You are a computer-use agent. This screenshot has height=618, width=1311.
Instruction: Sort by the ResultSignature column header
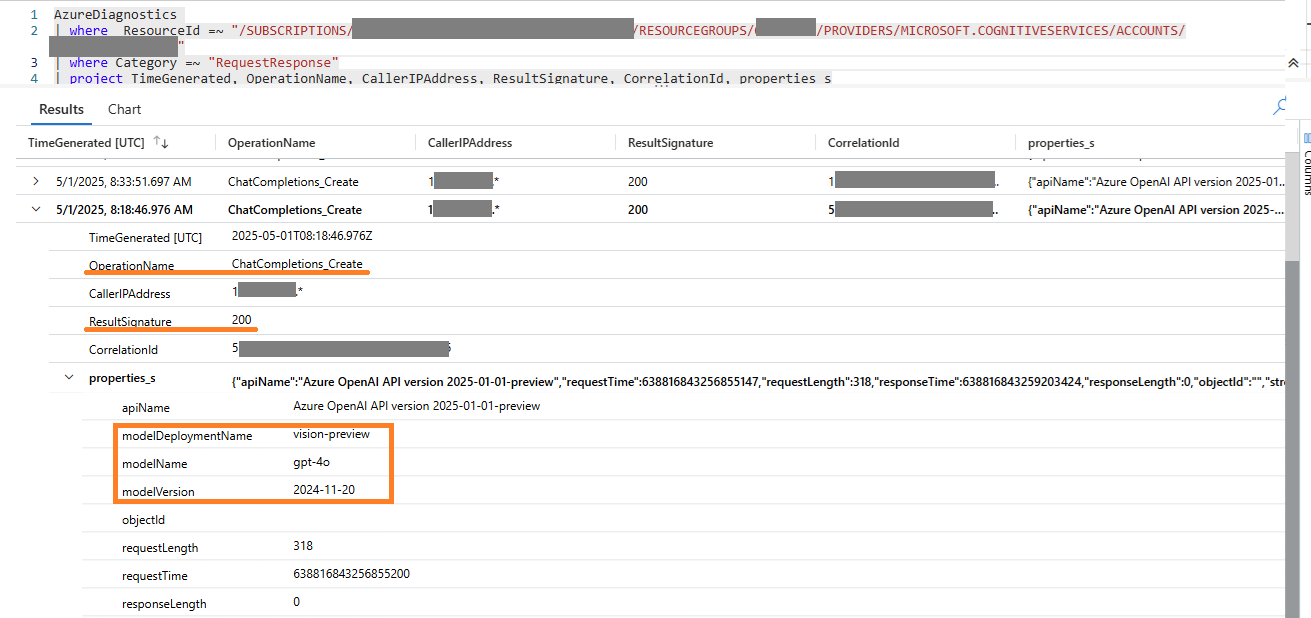(670, 143)
